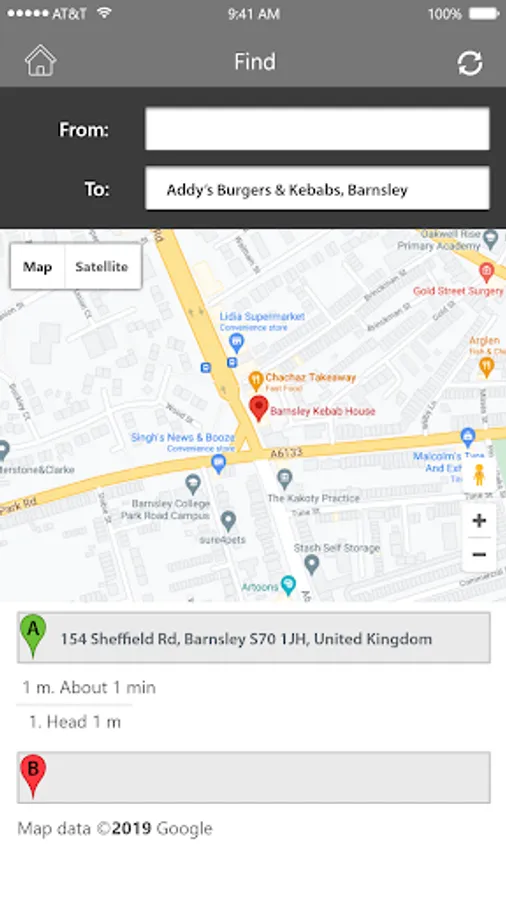Click the Chachaz Takeaway restaurant marker

coord(255,379)
